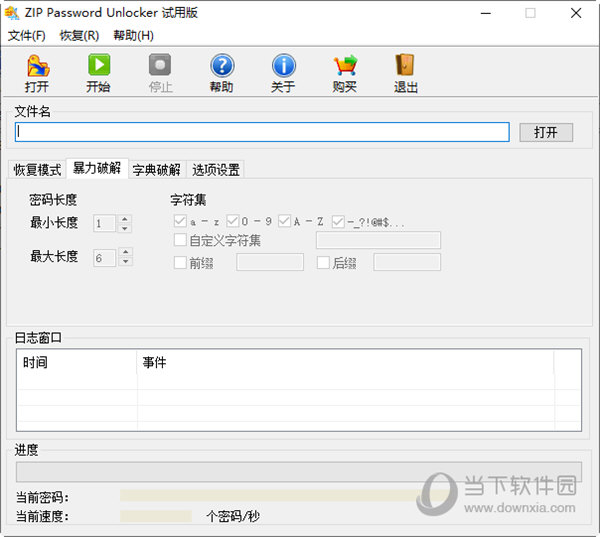Toggle the 0 - 9 charset checkbox
Screen dimensions: 600x537
tap(232, 221)
